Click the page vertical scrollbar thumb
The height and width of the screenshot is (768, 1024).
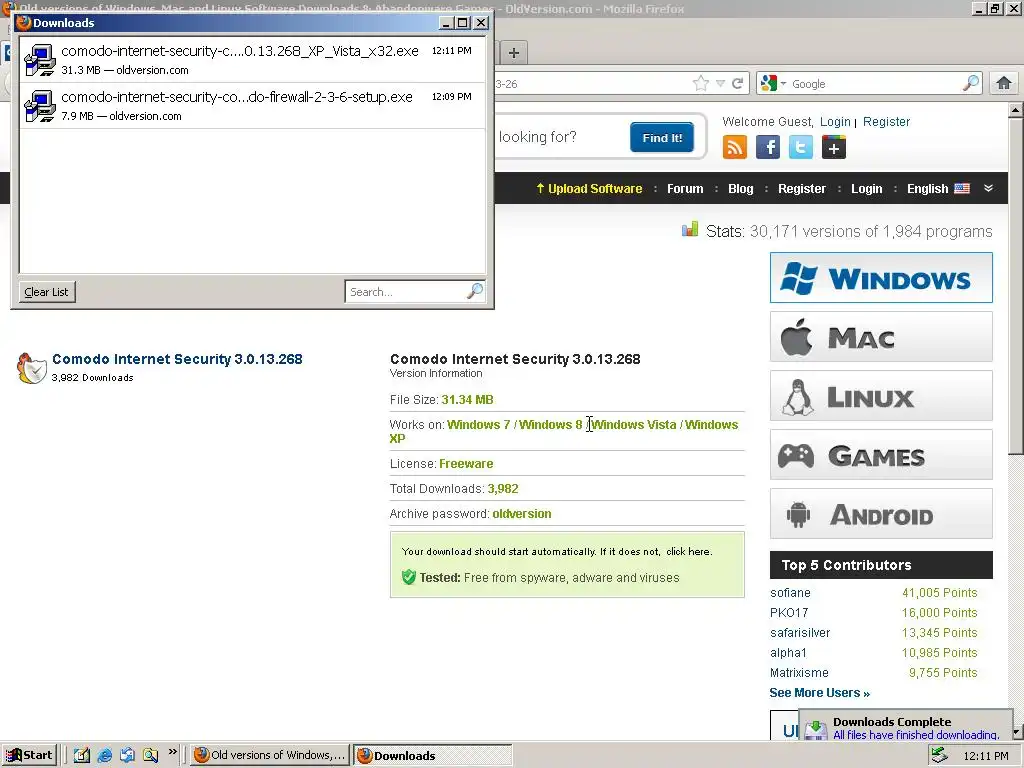1016,285
